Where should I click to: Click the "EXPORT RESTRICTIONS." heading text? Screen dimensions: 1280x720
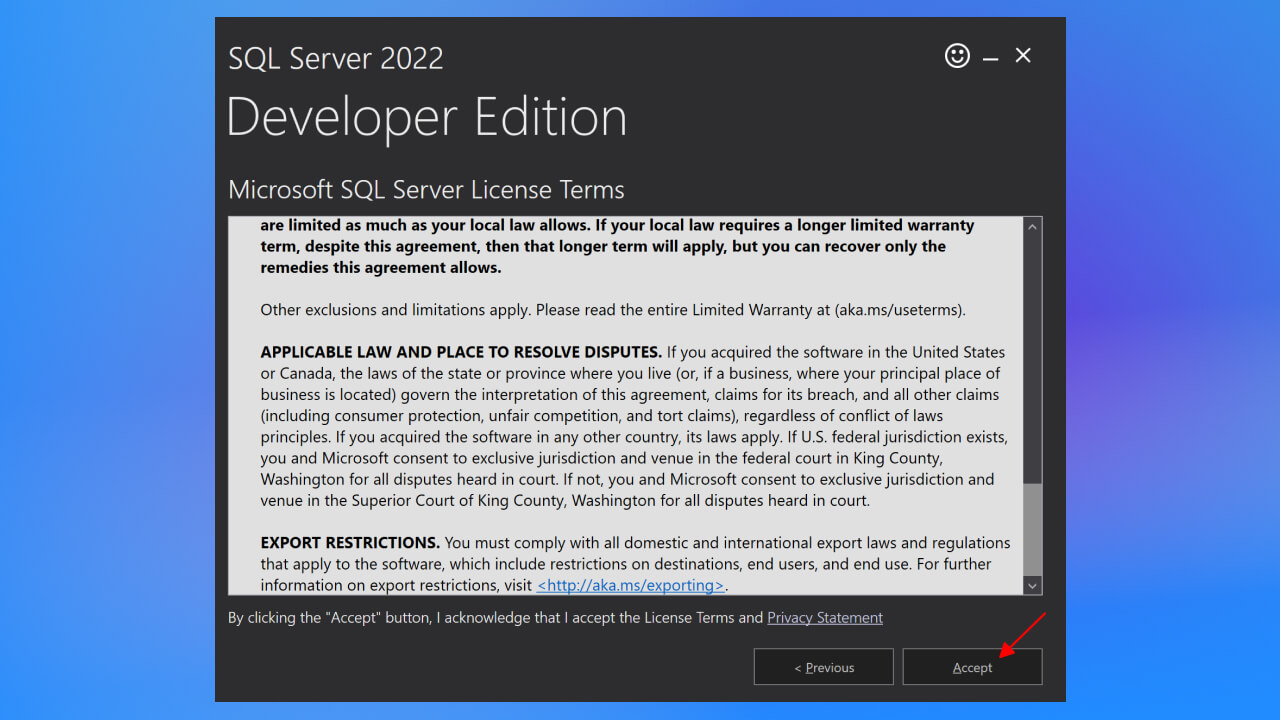point(350,543)
